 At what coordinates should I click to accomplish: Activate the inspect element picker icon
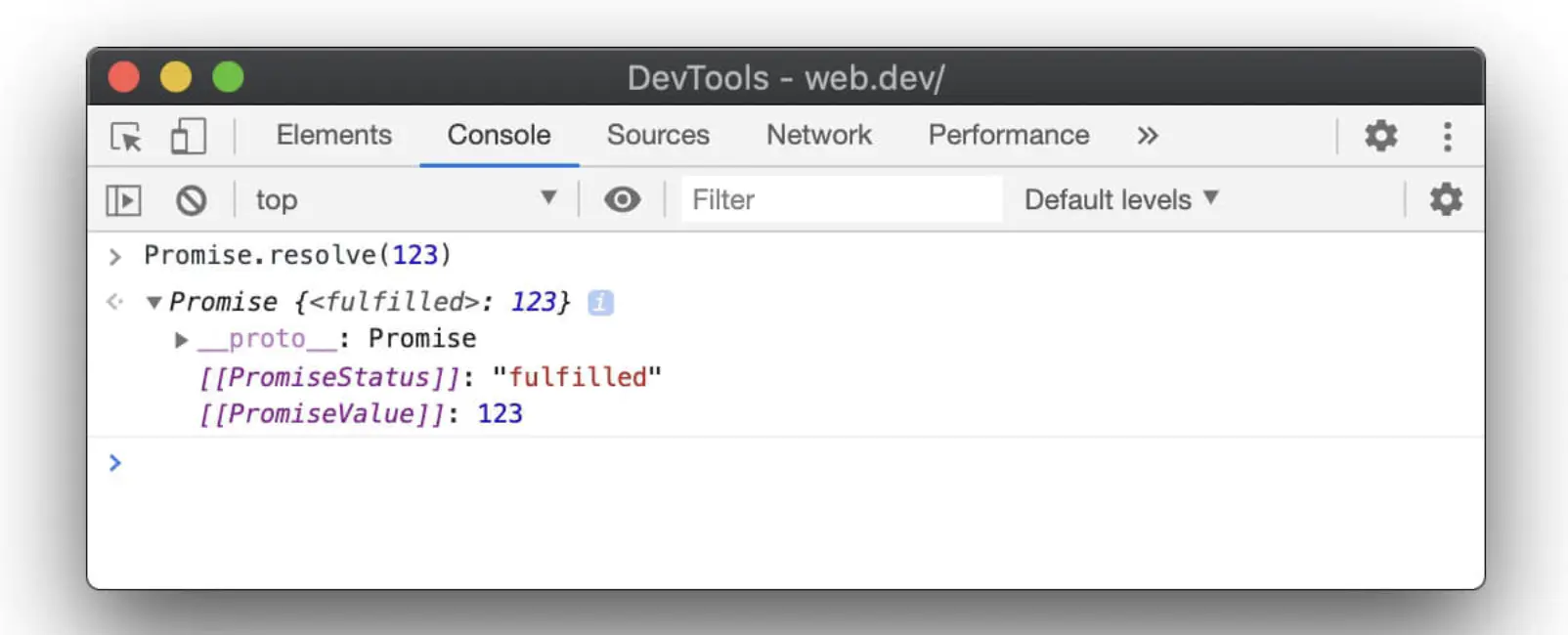tap(126, 136)
